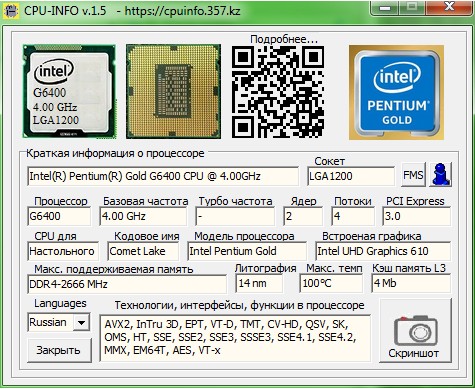Viewport: 475px width, 389px height.
Task: Select the full processor name field
Action: point(163,176)
